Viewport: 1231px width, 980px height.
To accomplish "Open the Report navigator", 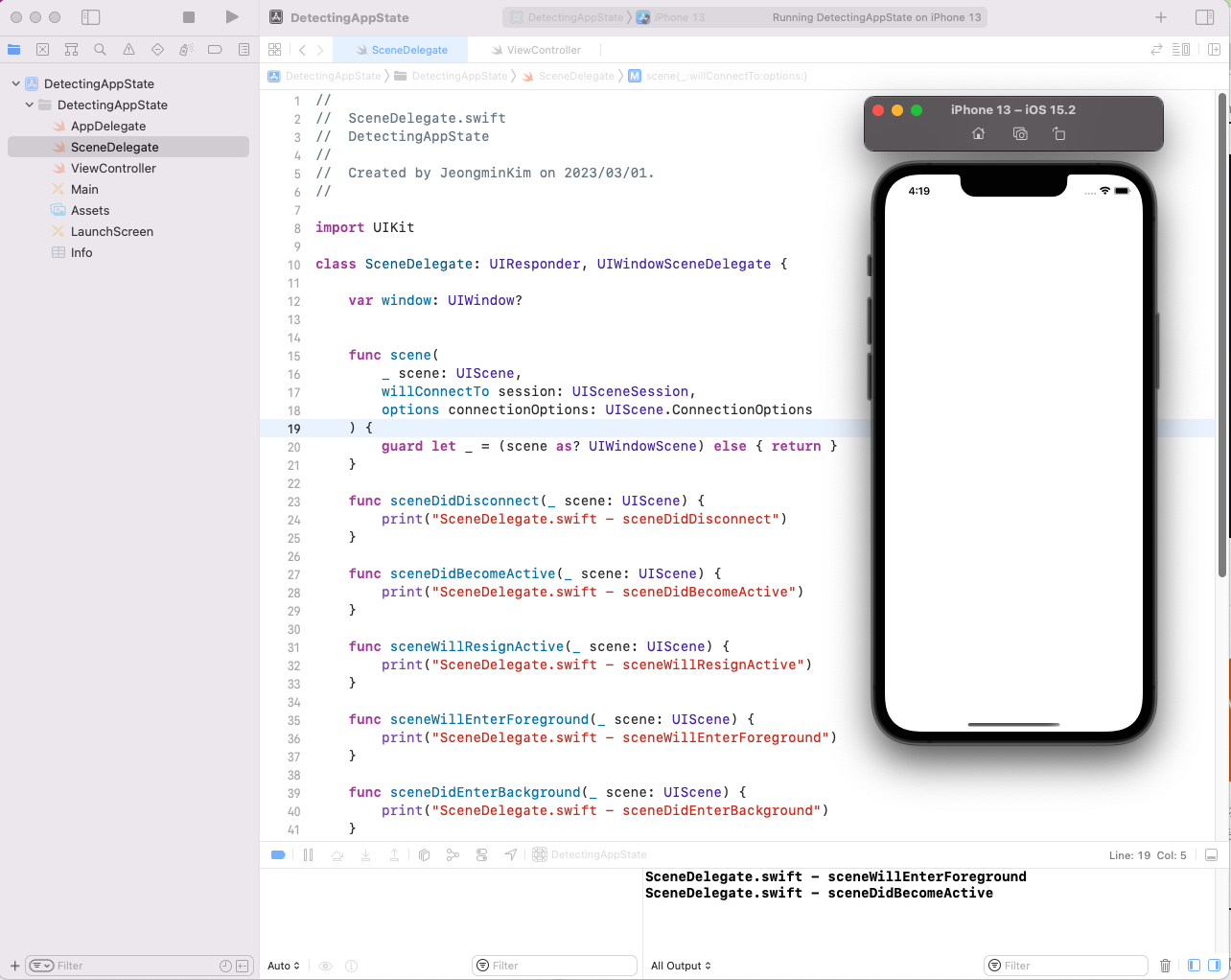I will (x=244, y=50).
